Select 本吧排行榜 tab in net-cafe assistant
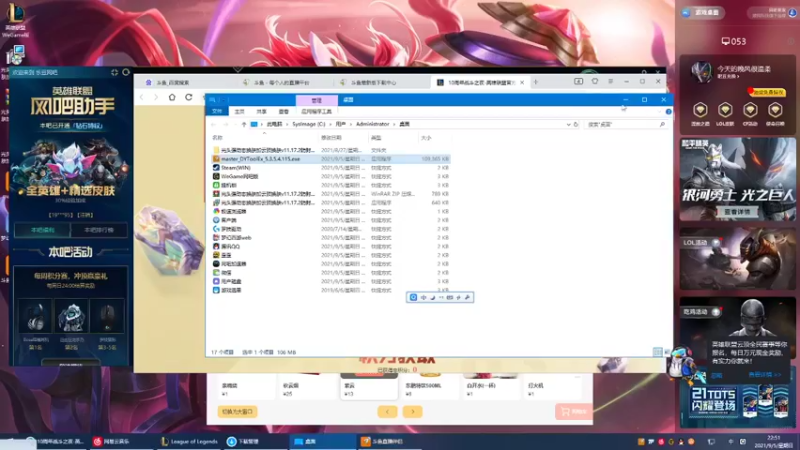800x450 pixels. 98,230
